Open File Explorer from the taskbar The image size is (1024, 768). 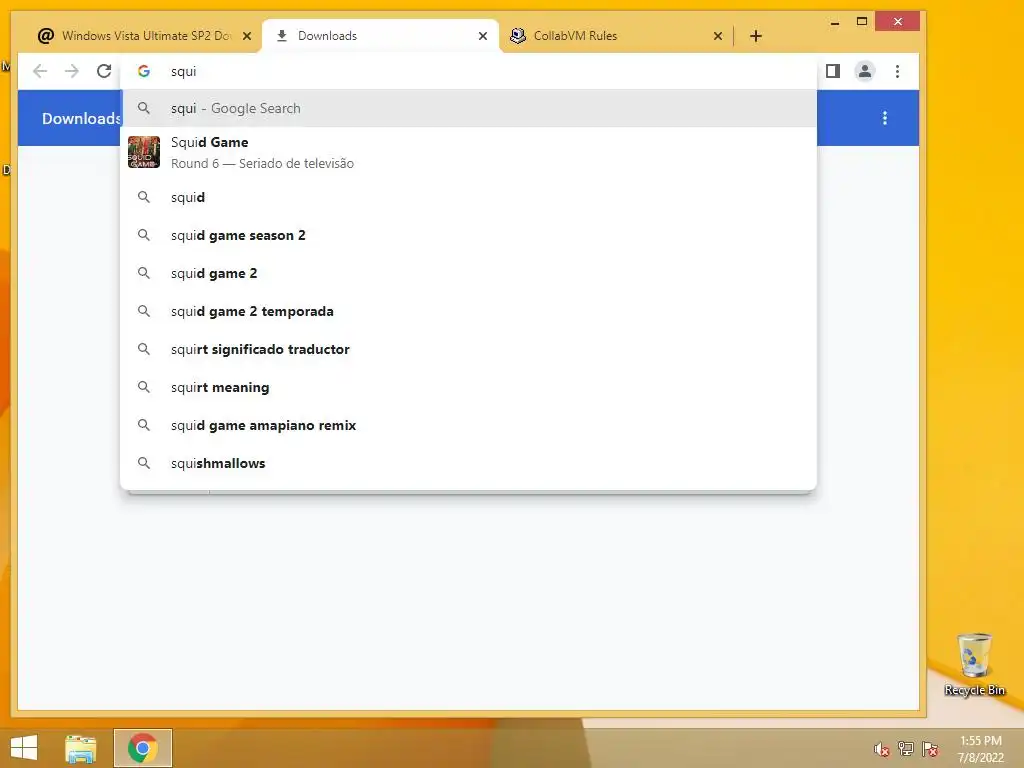(81, 748)
